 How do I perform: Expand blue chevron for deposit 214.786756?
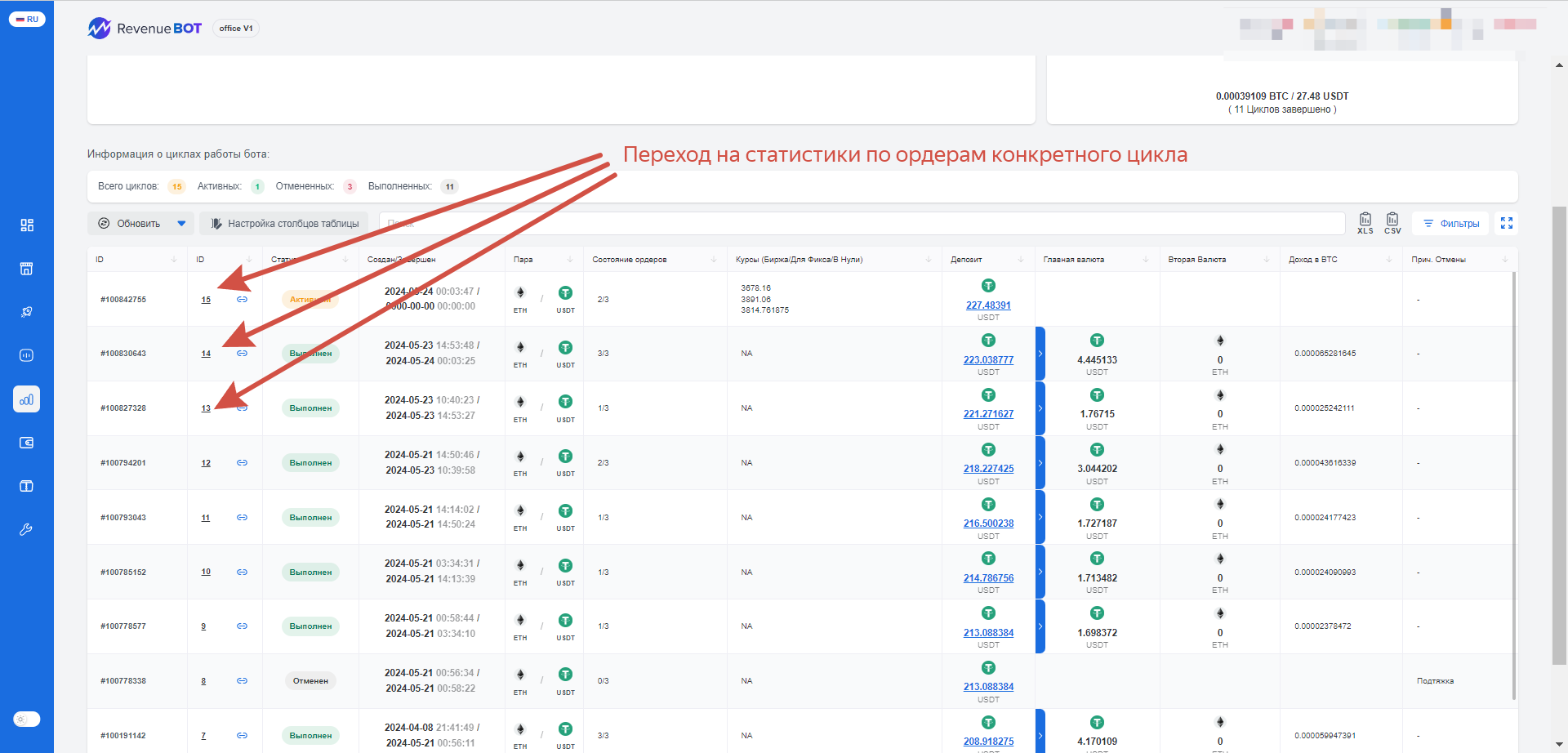pos(1040,573)
